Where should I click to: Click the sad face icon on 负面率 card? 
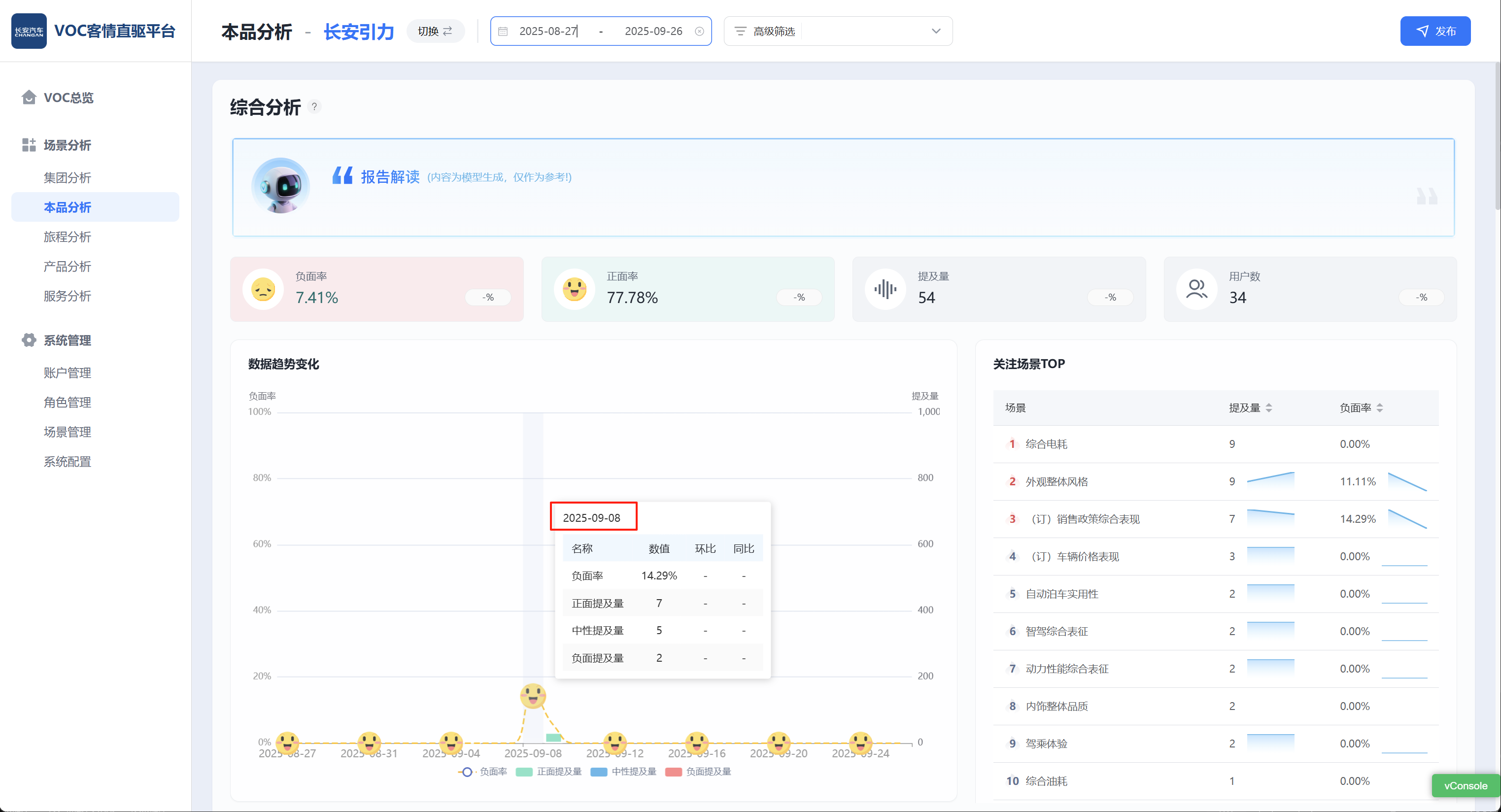coord(263,289)
